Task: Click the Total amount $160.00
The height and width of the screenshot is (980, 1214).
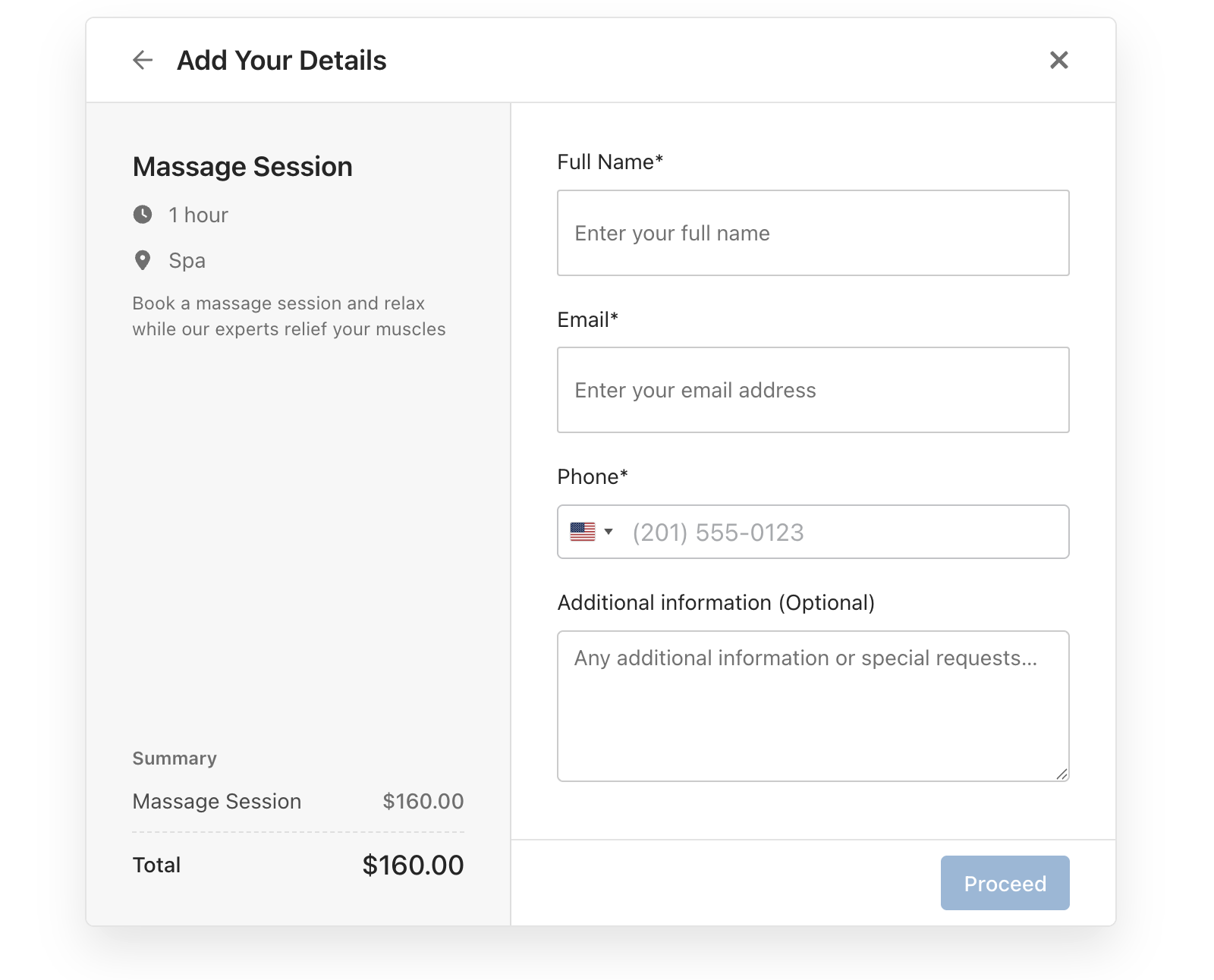Action: (413, 865)
